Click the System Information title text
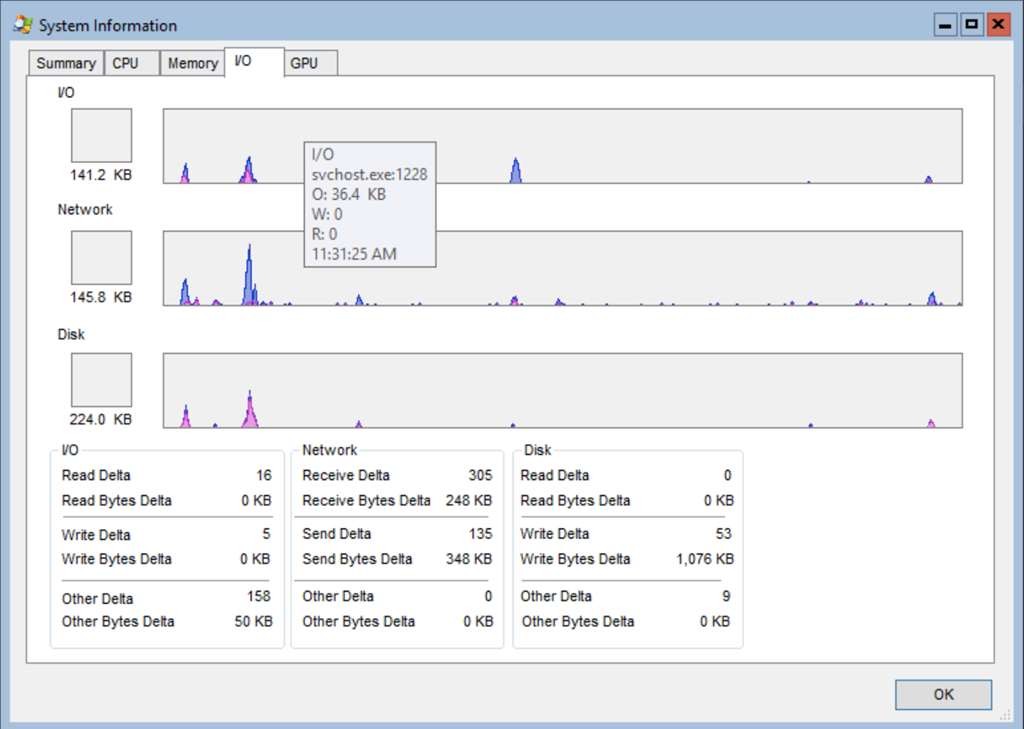The height and width of the screenshot is (729, 1024). 108,26
